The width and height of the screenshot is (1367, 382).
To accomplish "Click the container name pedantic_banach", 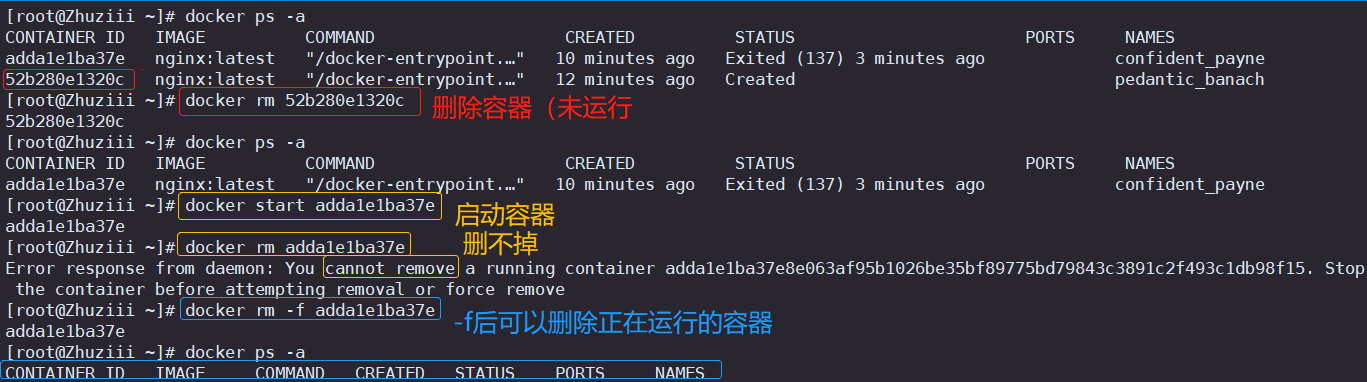I will pyautogui.click(x=1189, y=80).
